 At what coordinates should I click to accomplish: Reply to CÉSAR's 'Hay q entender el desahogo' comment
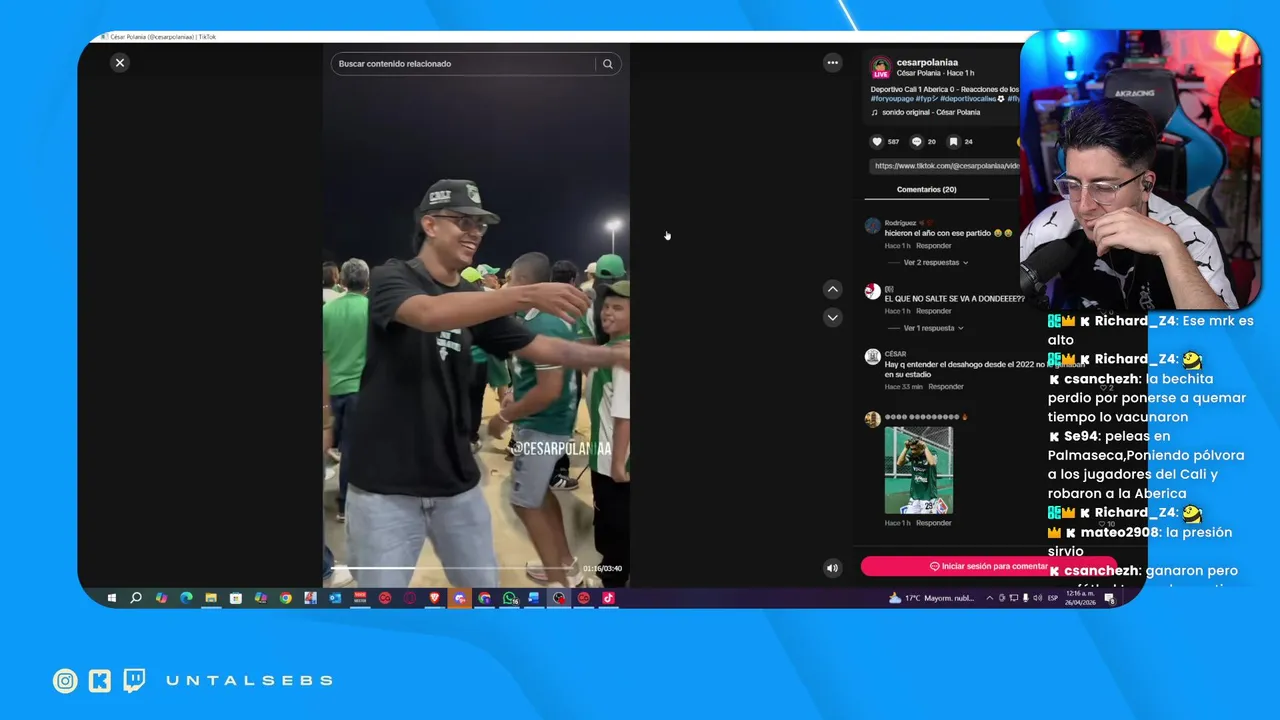coord(946,387)
